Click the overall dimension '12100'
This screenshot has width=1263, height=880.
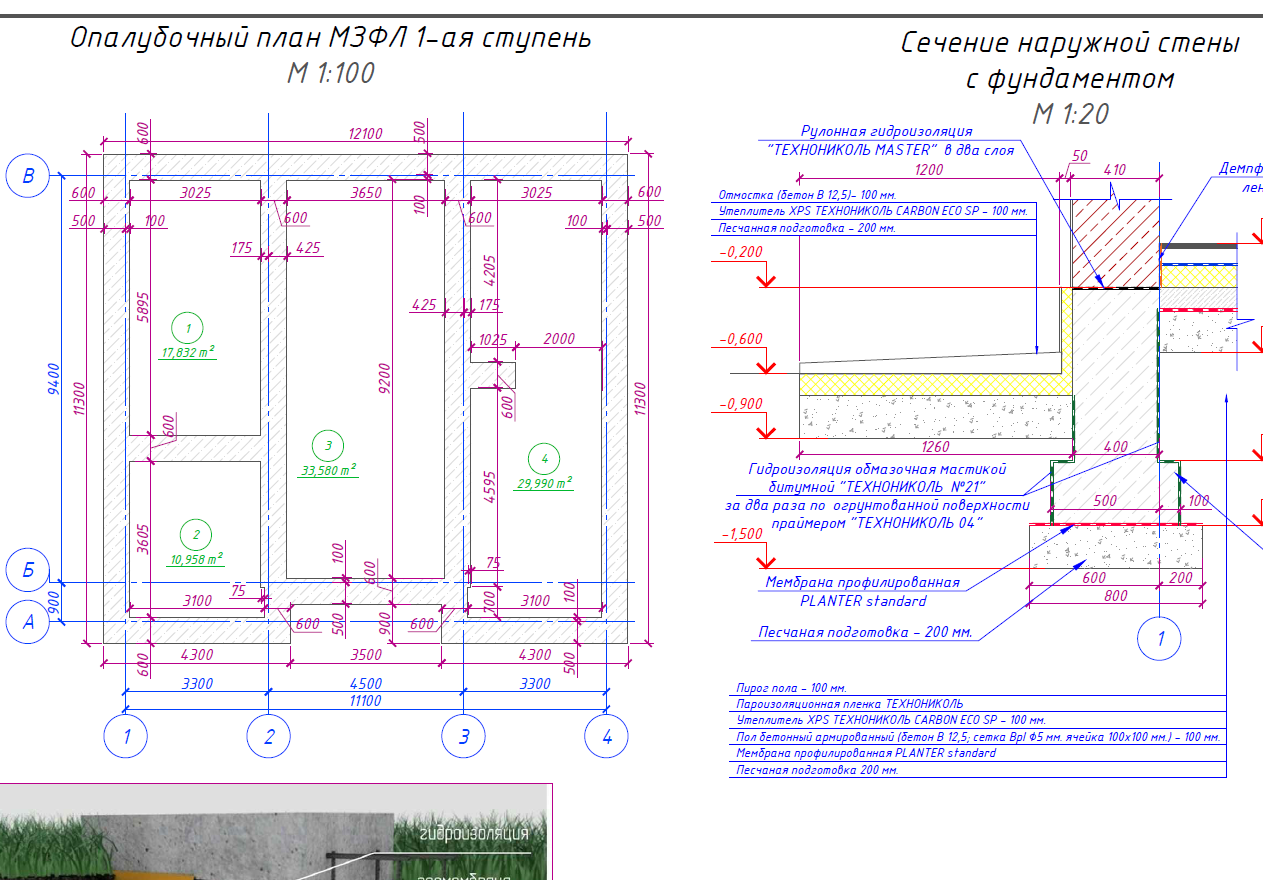pos(366,134)
